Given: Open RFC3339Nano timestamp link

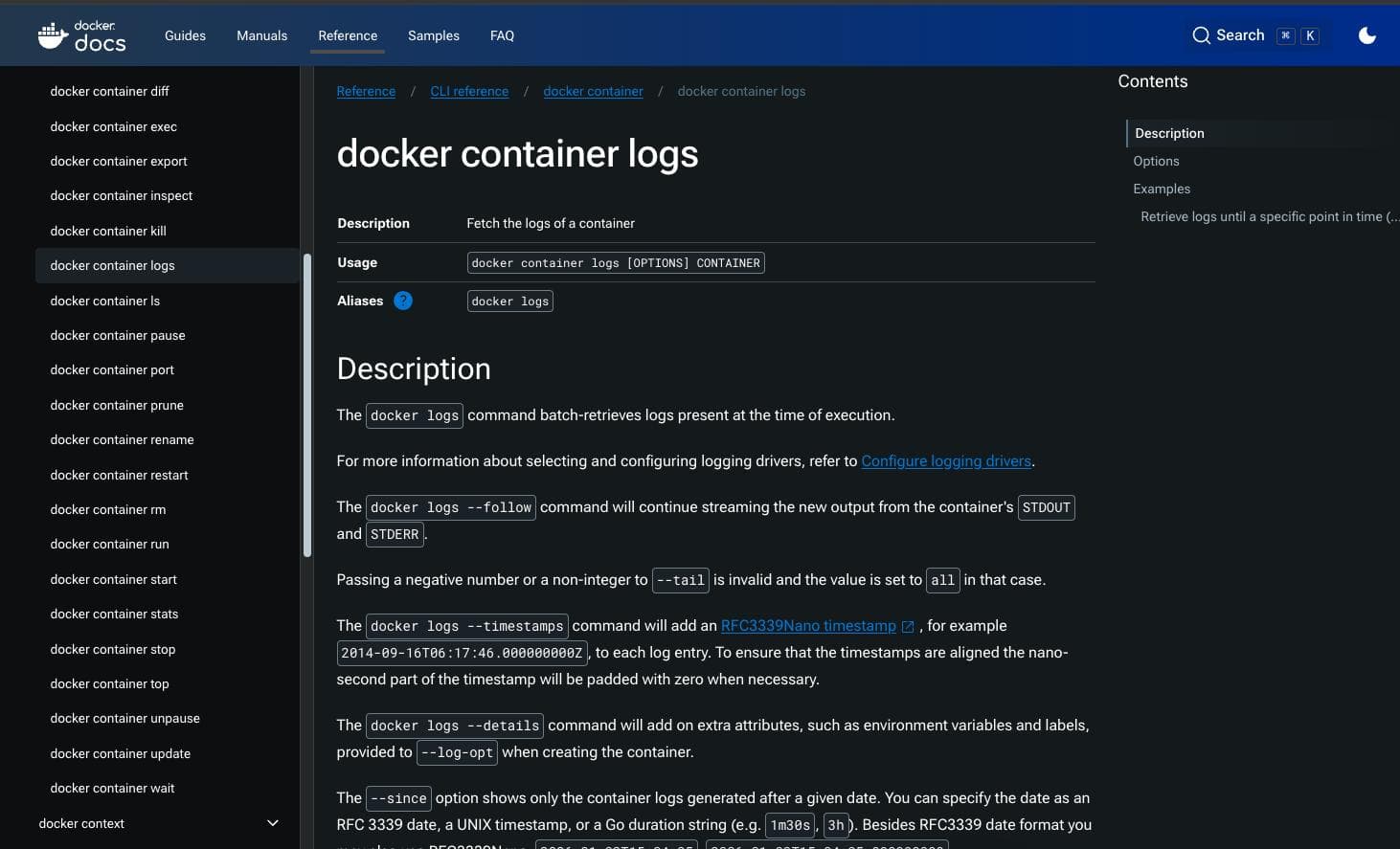Looking at the screenshot, I should click(x=808, y=626).
